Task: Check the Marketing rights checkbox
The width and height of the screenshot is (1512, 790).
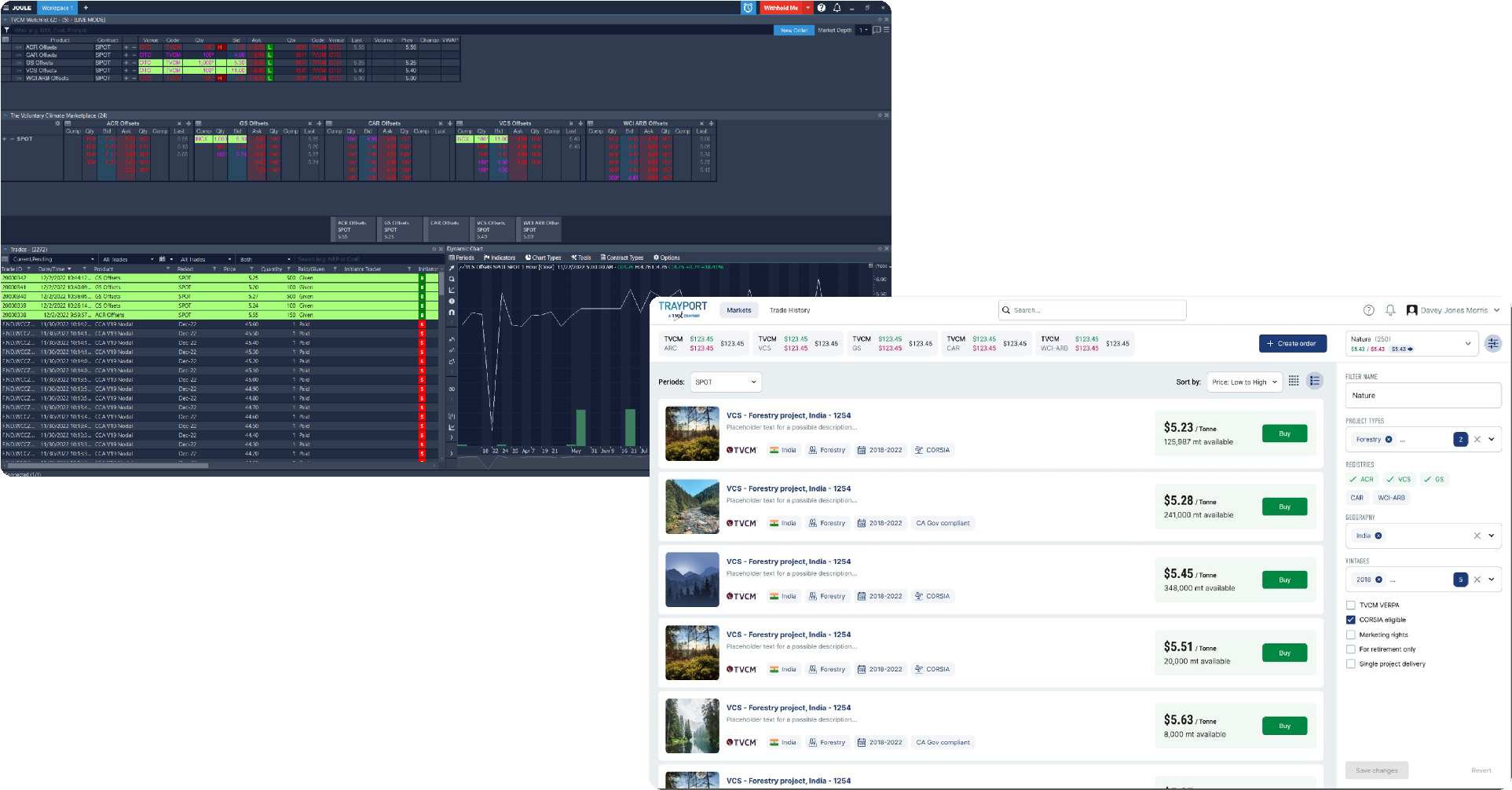Action: (x=1350, y=635)
